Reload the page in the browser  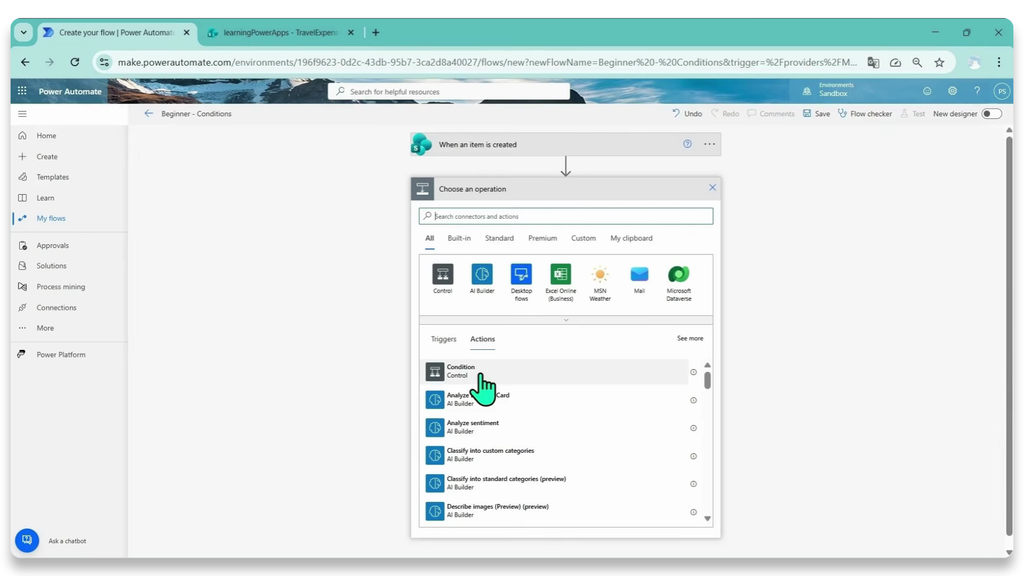(75, 62)
